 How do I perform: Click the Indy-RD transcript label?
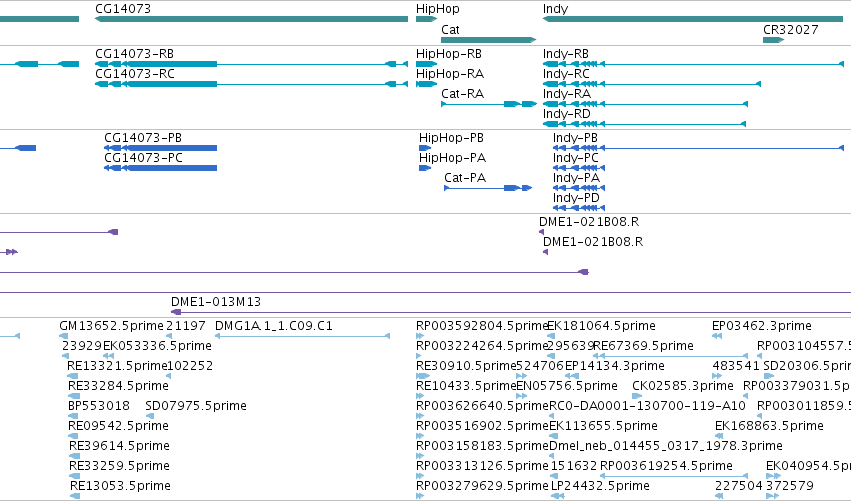click(x=567, y=114)
